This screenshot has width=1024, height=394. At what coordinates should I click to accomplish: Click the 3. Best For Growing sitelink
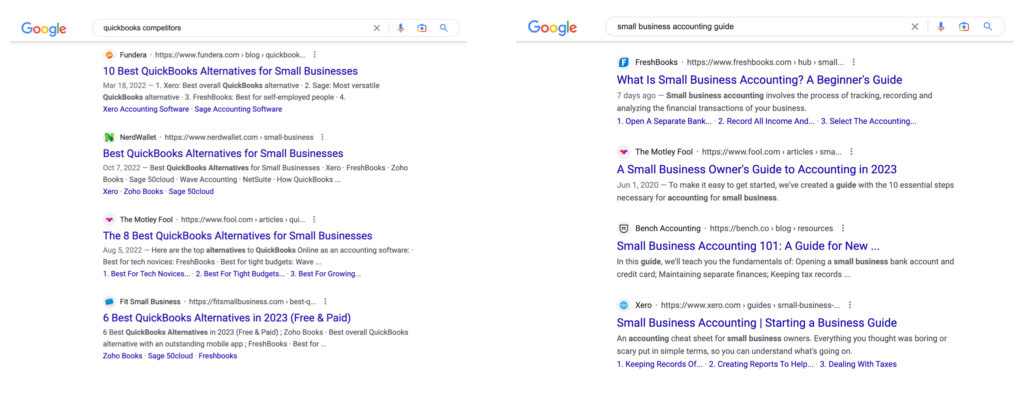pyautogui.click(x=326, y=274)
